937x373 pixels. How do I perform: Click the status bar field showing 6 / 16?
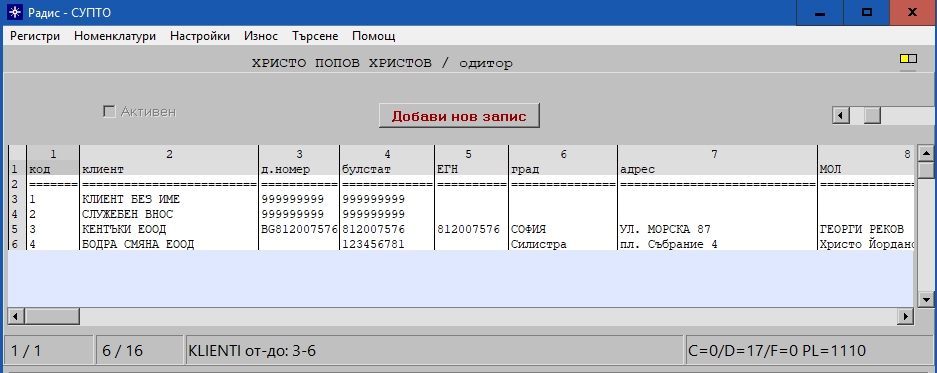[139, 350]
